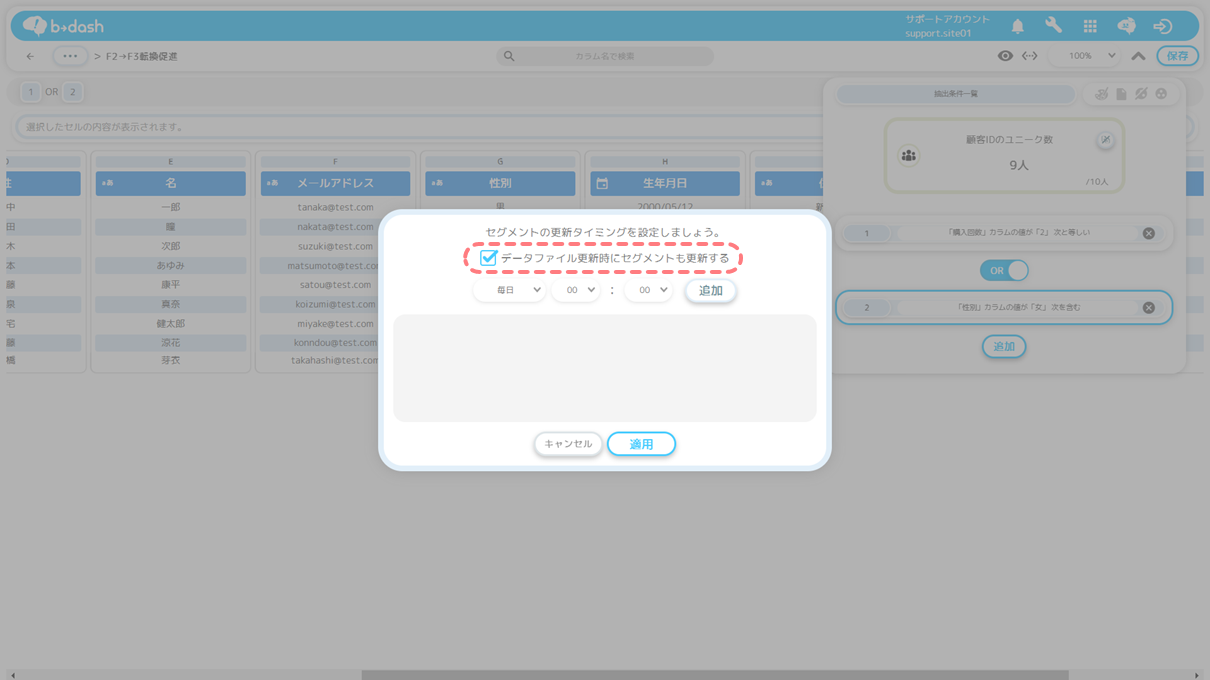The width and height of the screenshot is (1210, 680).
Task: Select the メールアドレス column header
Action: 335,184
